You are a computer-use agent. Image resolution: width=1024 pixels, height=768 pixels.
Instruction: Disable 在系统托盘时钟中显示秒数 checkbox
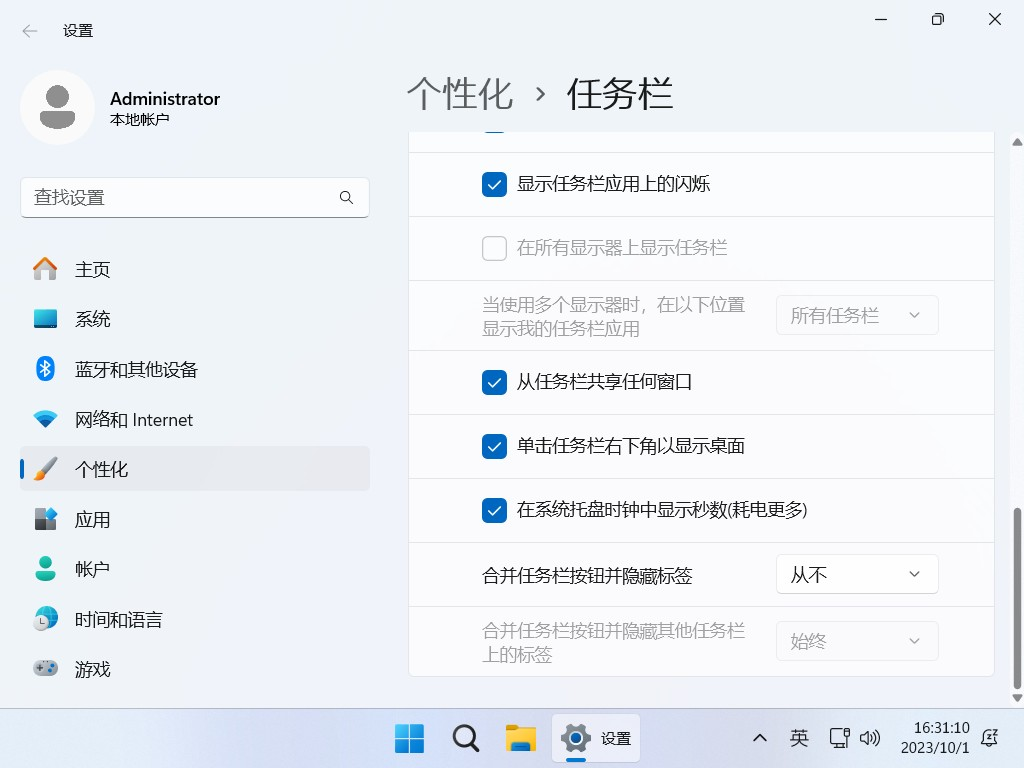[x=494, y=510]
